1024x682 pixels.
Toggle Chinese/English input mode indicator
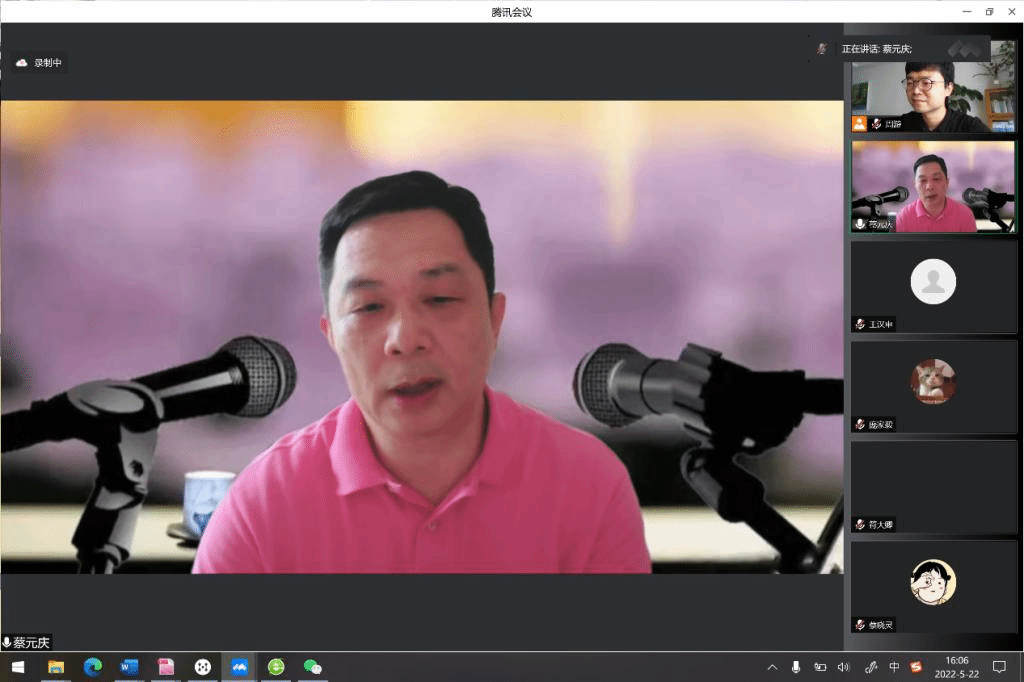pos(894,667)
